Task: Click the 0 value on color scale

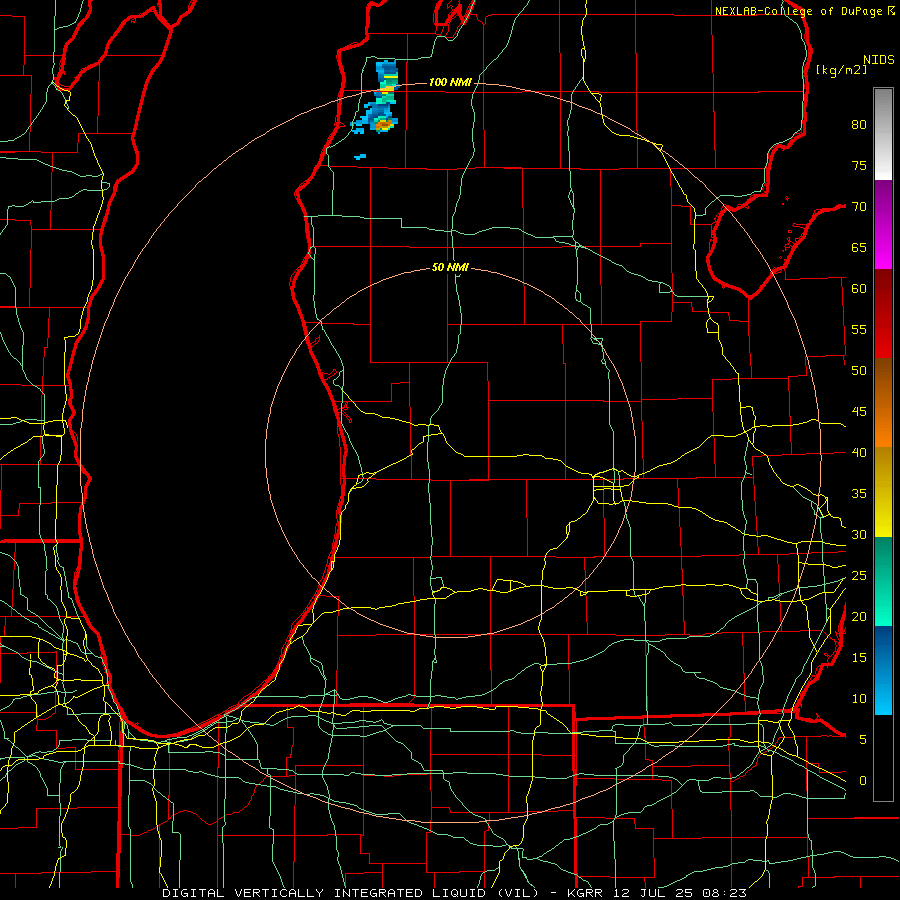Action: coord(863,781)
